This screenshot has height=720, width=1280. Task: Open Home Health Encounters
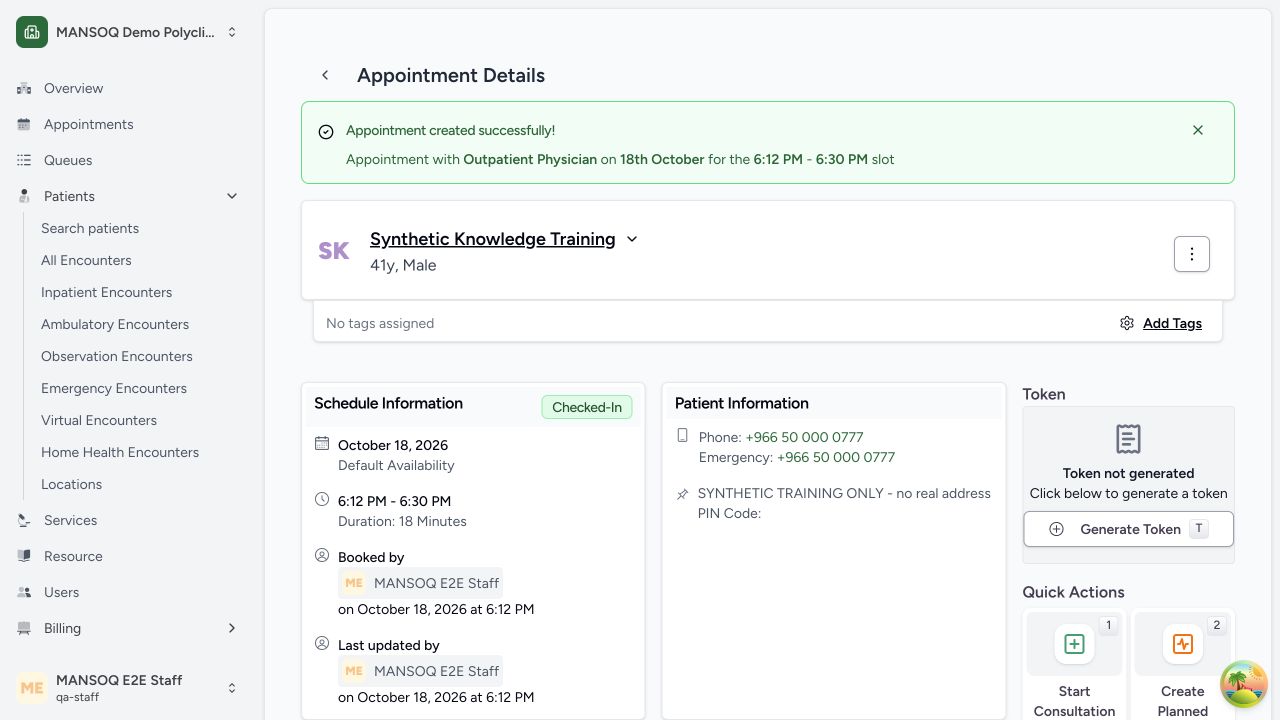click(x=120, y=452)
